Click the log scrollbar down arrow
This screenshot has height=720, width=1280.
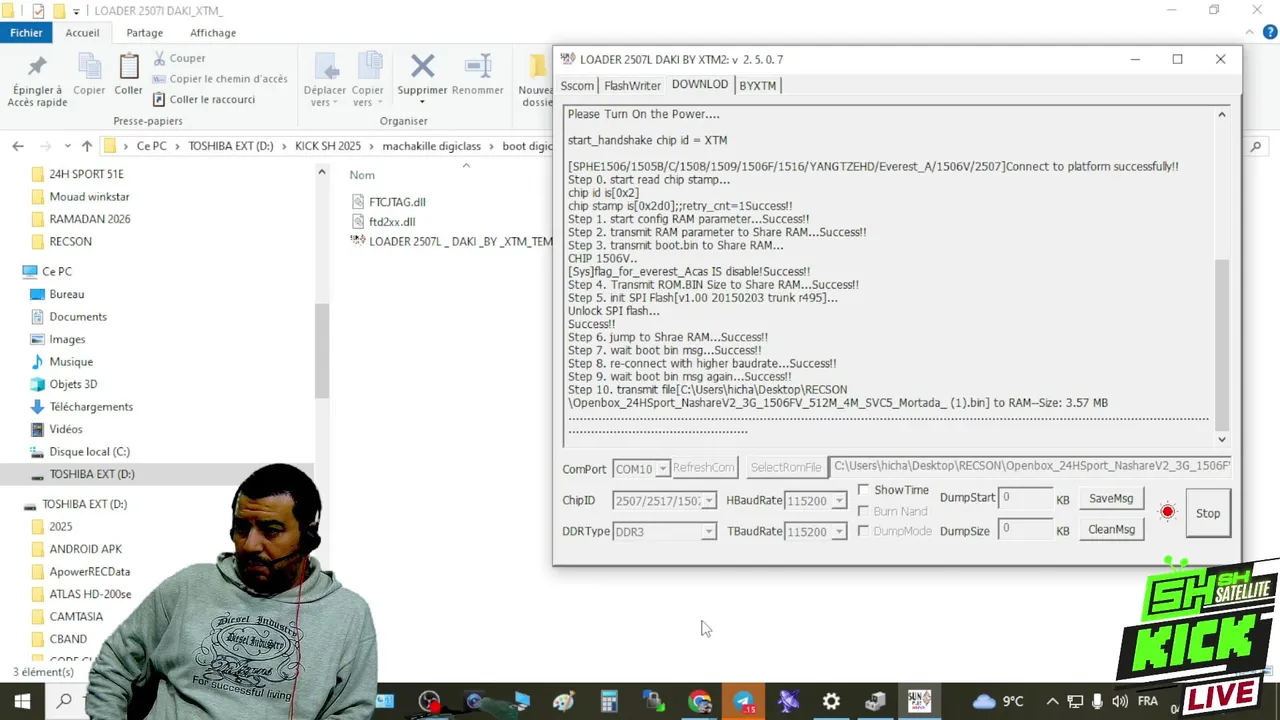(x=1222, y=439)
